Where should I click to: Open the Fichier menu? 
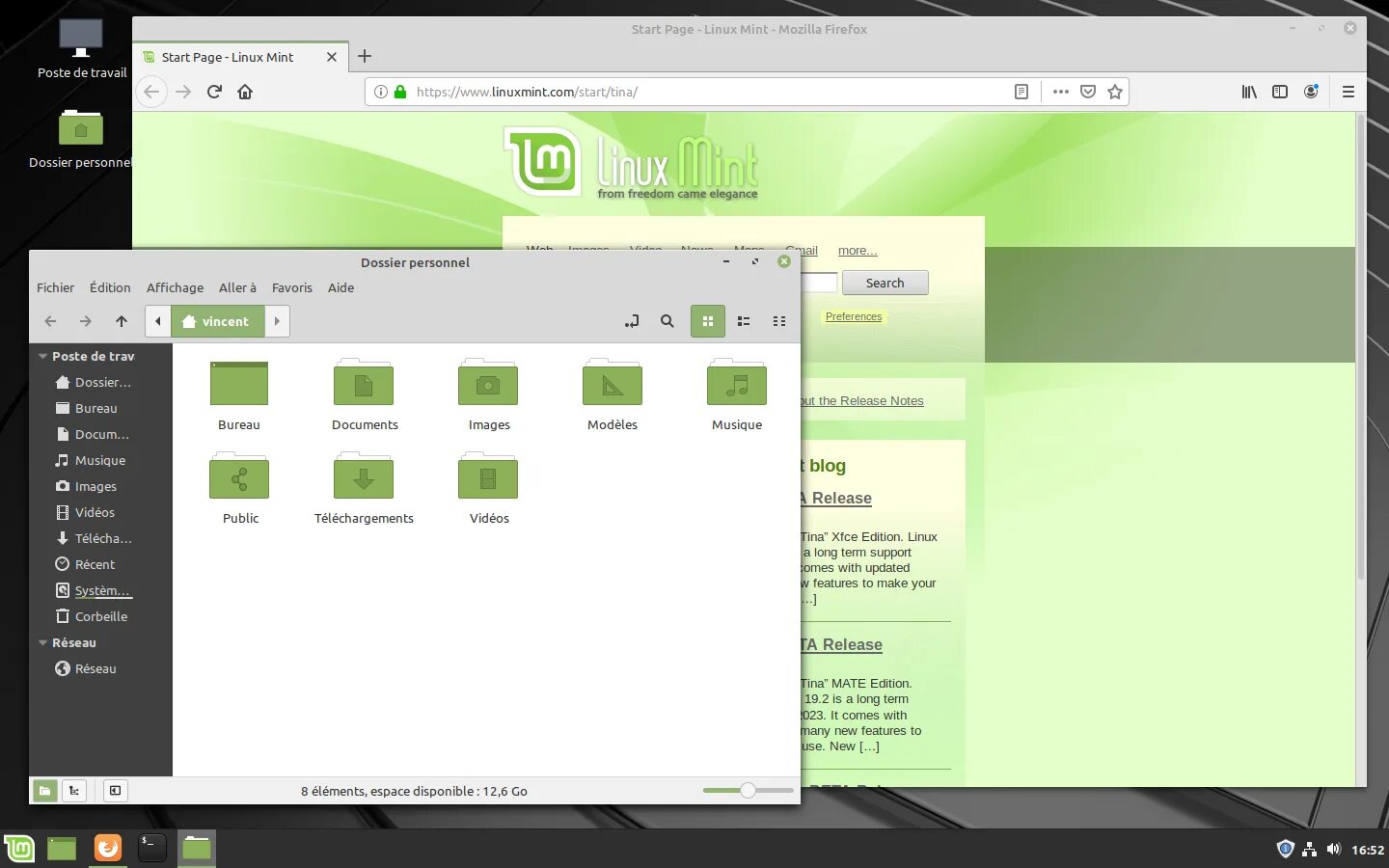point(55,287)
